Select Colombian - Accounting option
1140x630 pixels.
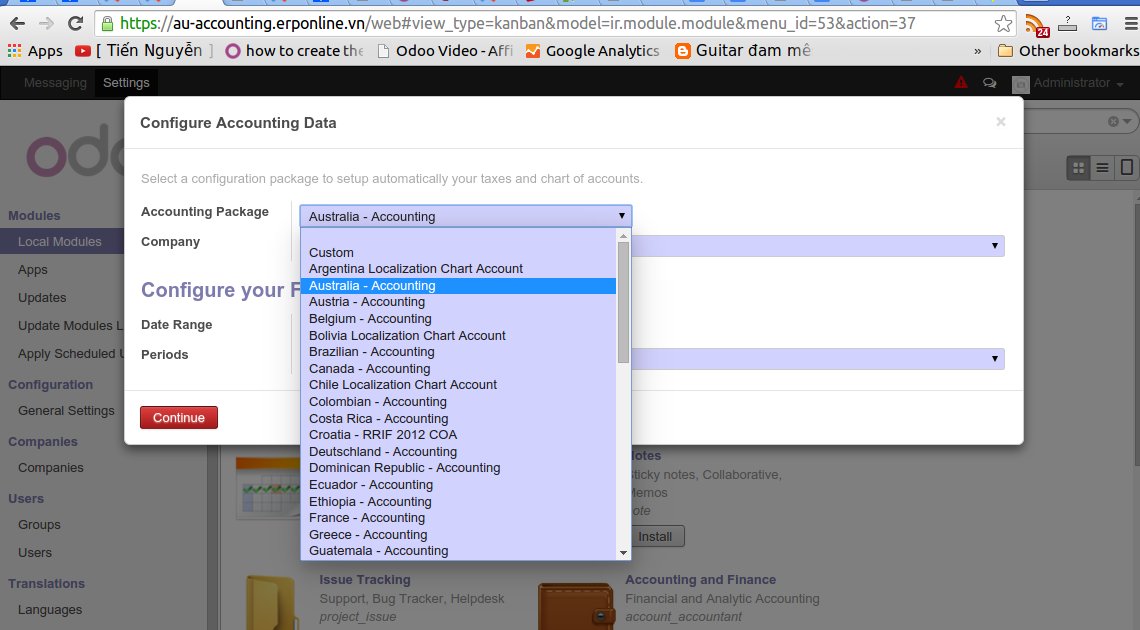click(459, 402)
